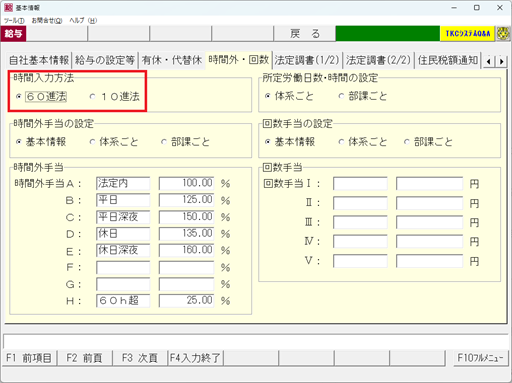Image resolution: width=512 pixels, height=383 pixels.
Task: Click the 戻る button
Action: (x=304, y=34)
